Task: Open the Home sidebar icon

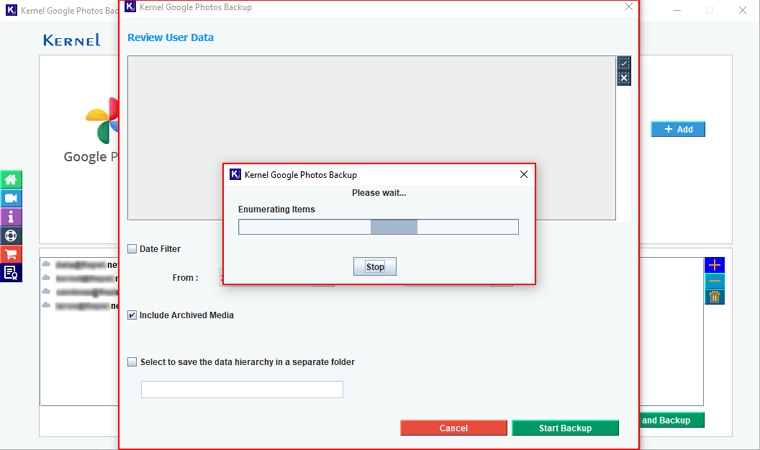Action: (x=11, y=180)
